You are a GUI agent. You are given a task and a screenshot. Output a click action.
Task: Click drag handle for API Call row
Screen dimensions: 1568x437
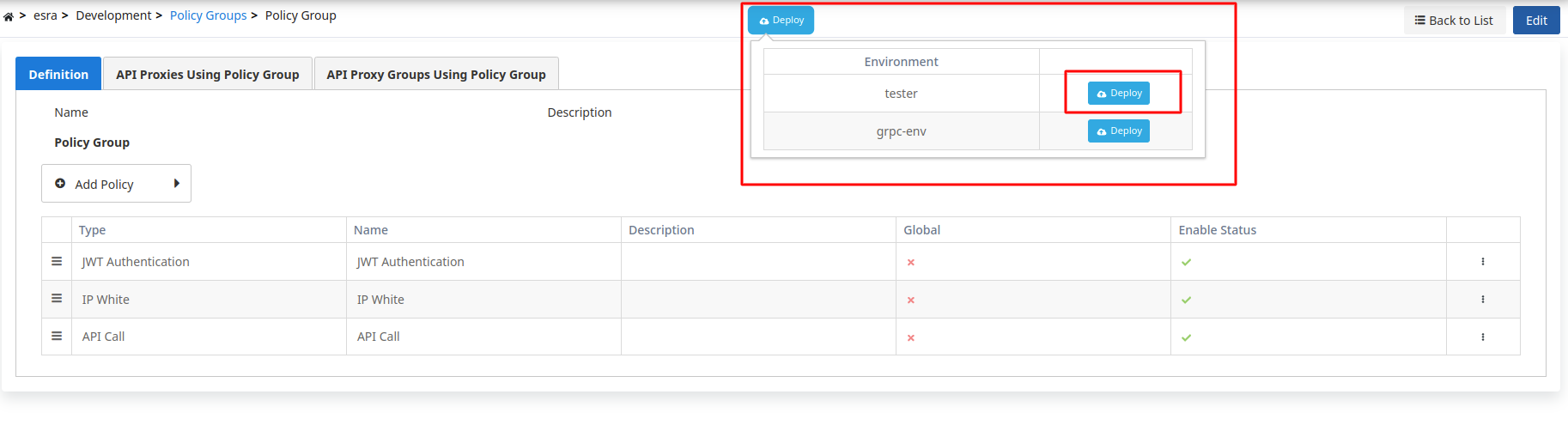pyautogui.click(x=57, y=337)
